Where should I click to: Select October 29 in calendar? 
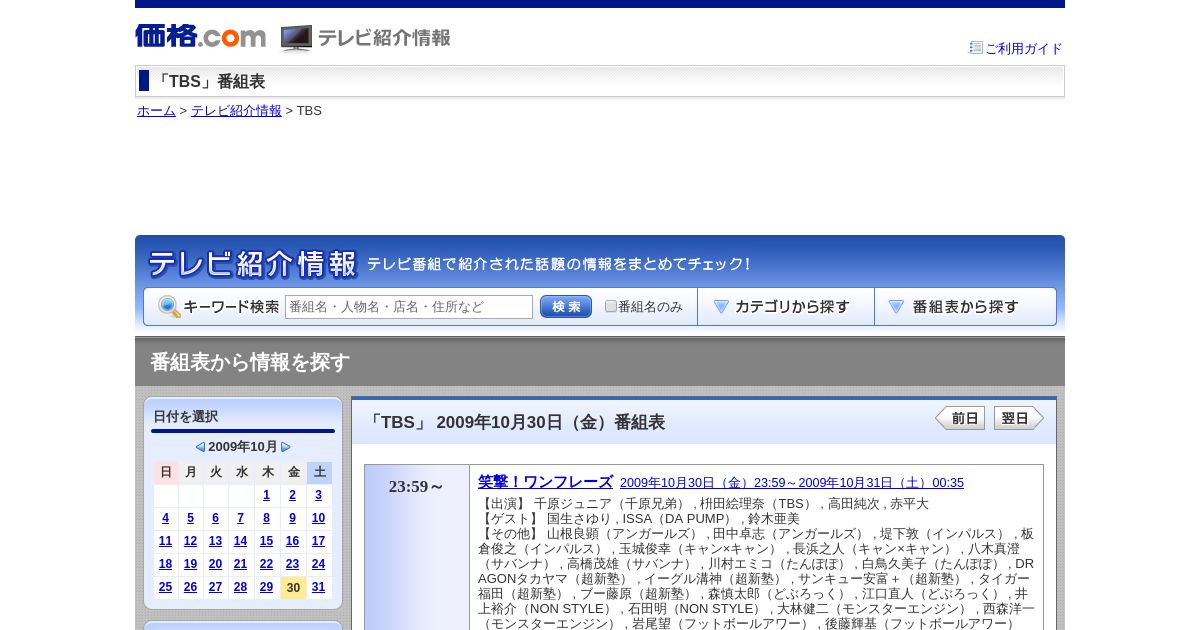tap(267, 587)
